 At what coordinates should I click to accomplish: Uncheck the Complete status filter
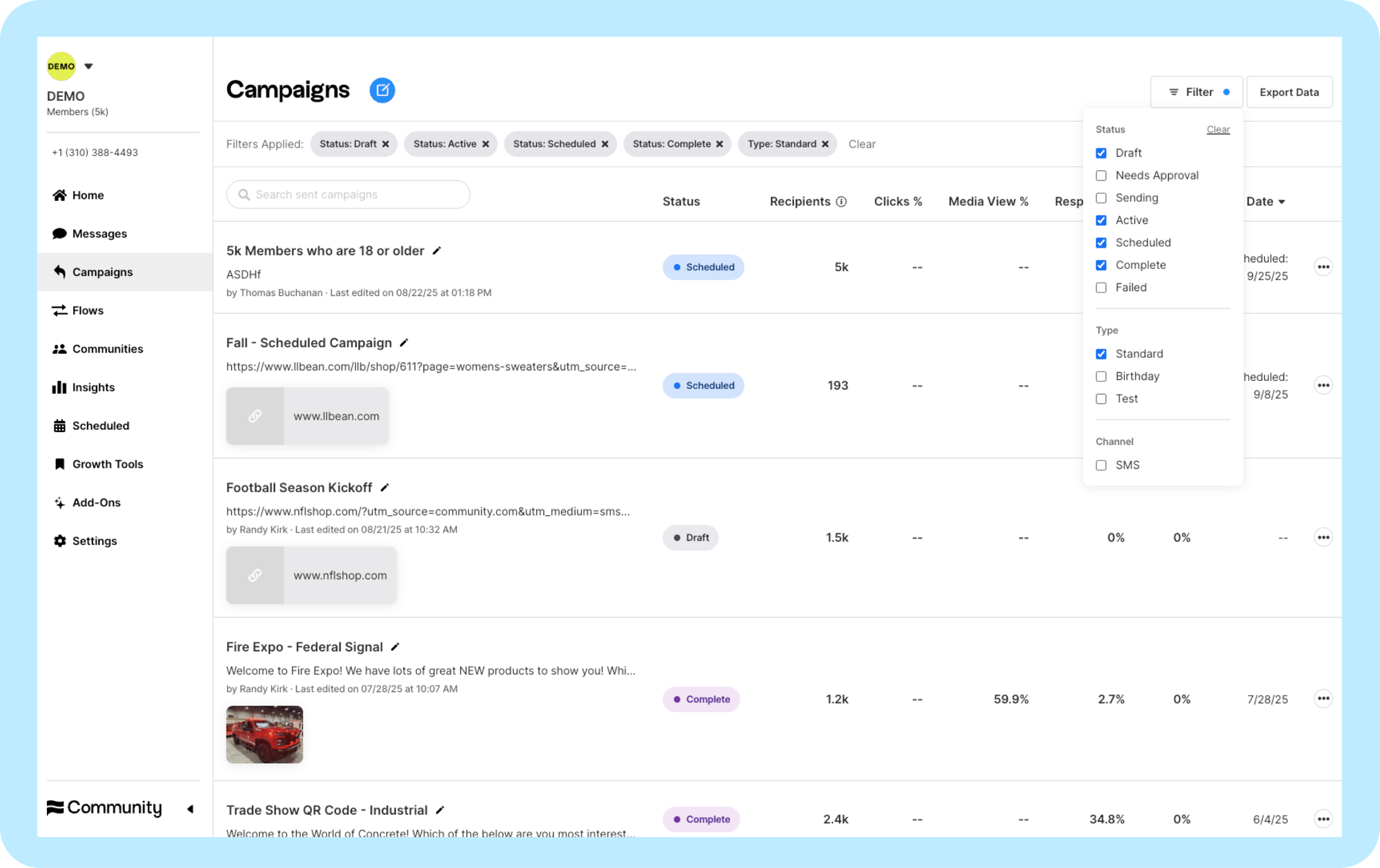tap(1101, 266)
